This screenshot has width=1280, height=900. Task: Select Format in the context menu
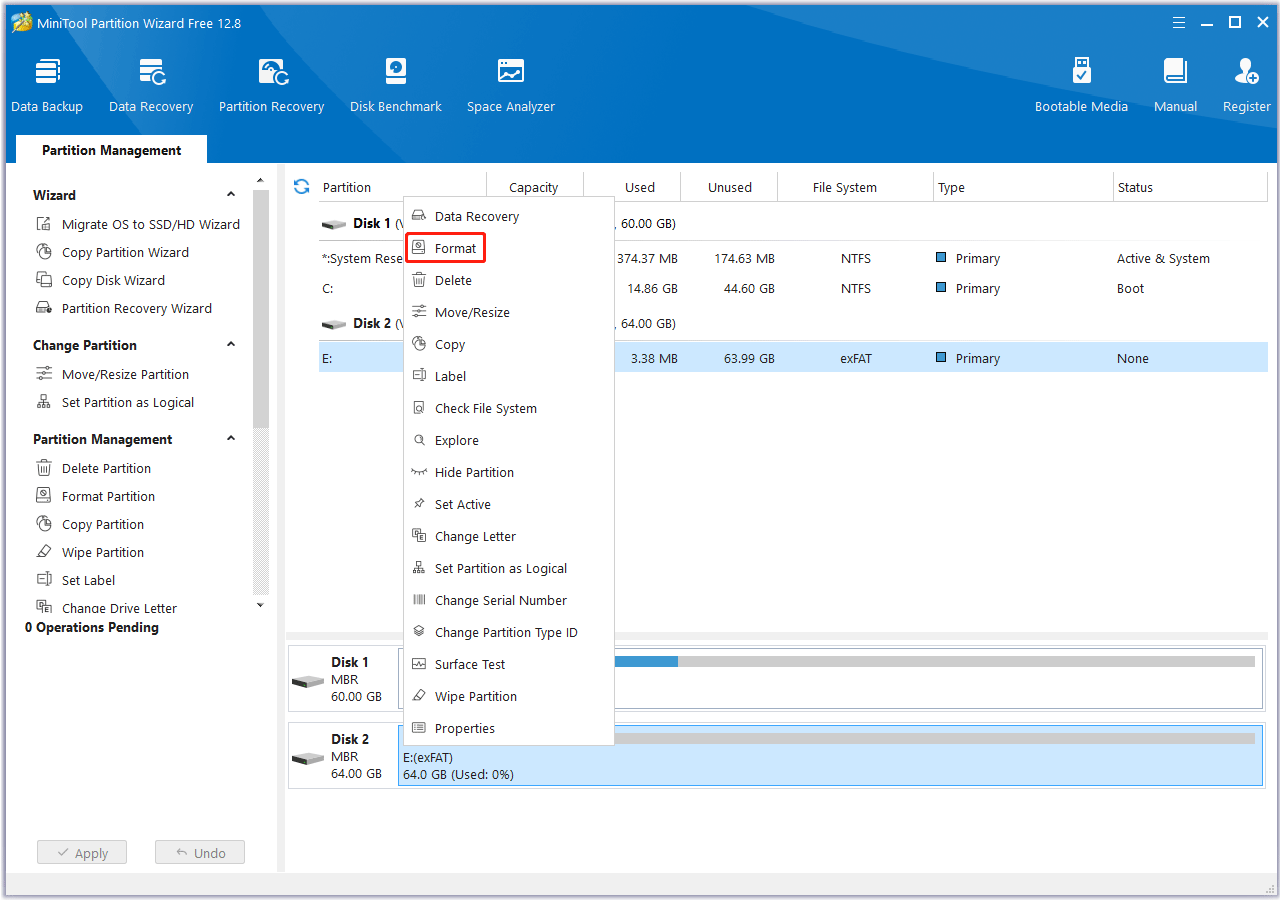tap(508, 248)
